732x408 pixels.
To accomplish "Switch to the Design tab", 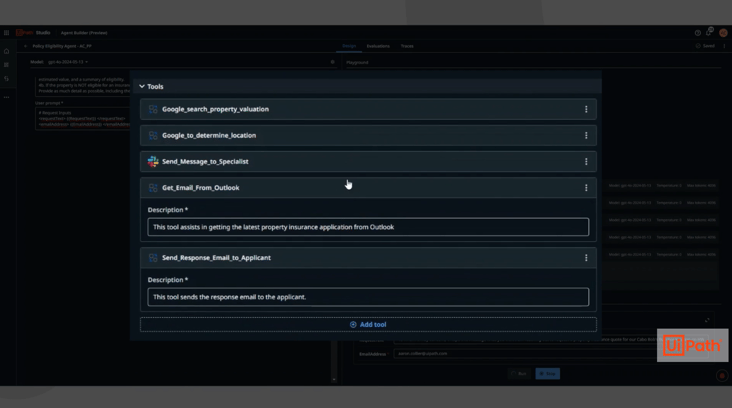I will (349, 46).
